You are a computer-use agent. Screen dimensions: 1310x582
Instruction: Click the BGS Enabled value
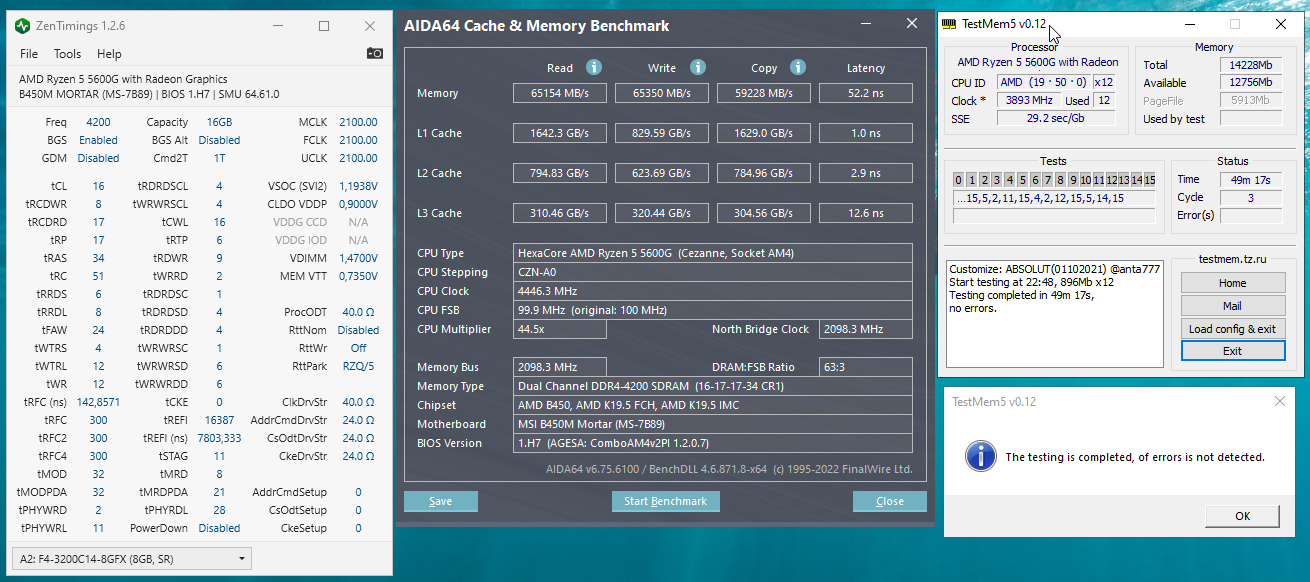[98, 140]
